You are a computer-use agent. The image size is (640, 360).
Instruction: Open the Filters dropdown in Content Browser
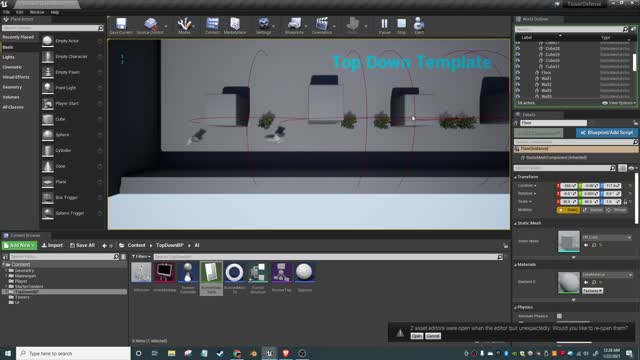pyautogui.click(x=141, y=257)
